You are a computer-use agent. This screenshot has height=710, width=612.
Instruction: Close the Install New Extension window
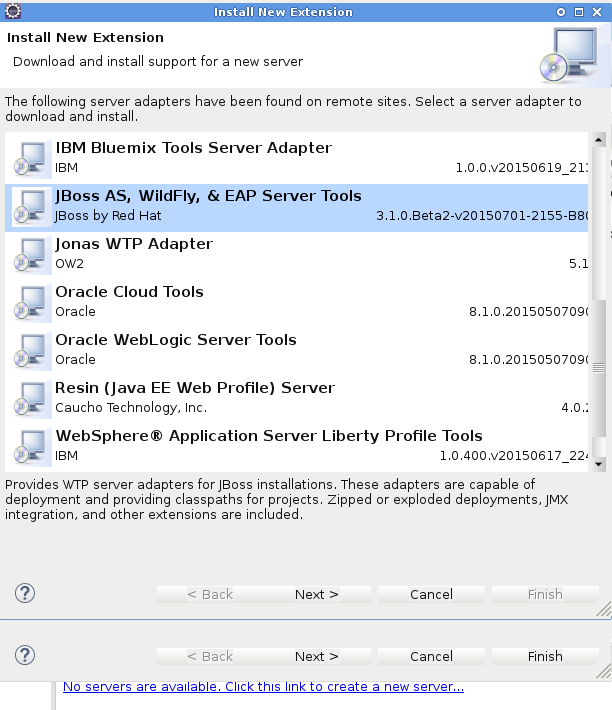point(597,12)
